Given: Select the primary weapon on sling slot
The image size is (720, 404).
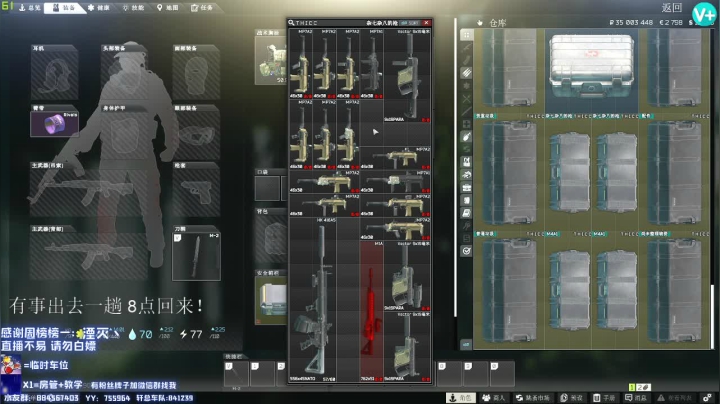Looking at the screenshot, I should 89,189.
